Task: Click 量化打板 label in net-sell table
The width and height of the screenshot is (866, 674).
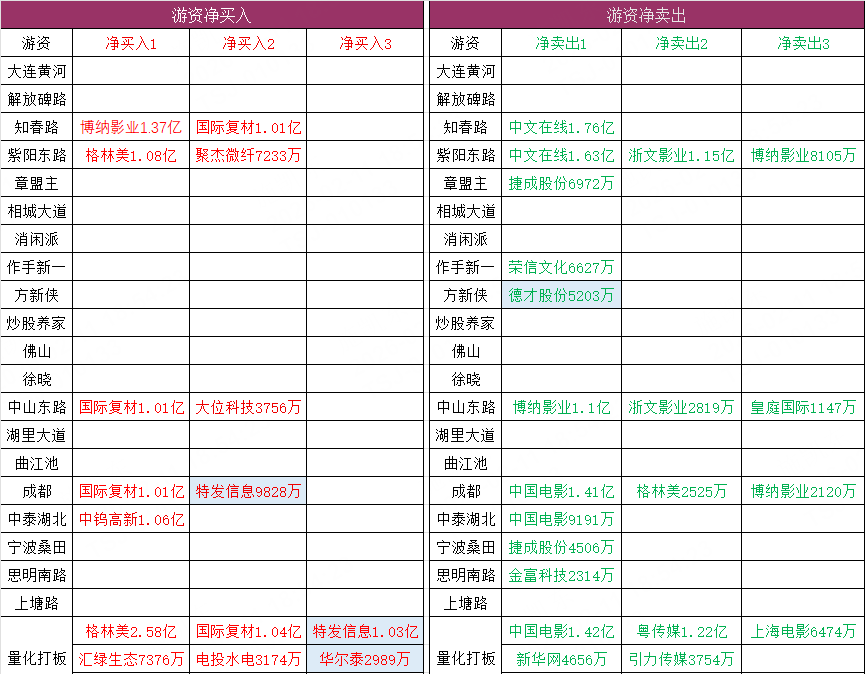Action: point(466,657)
